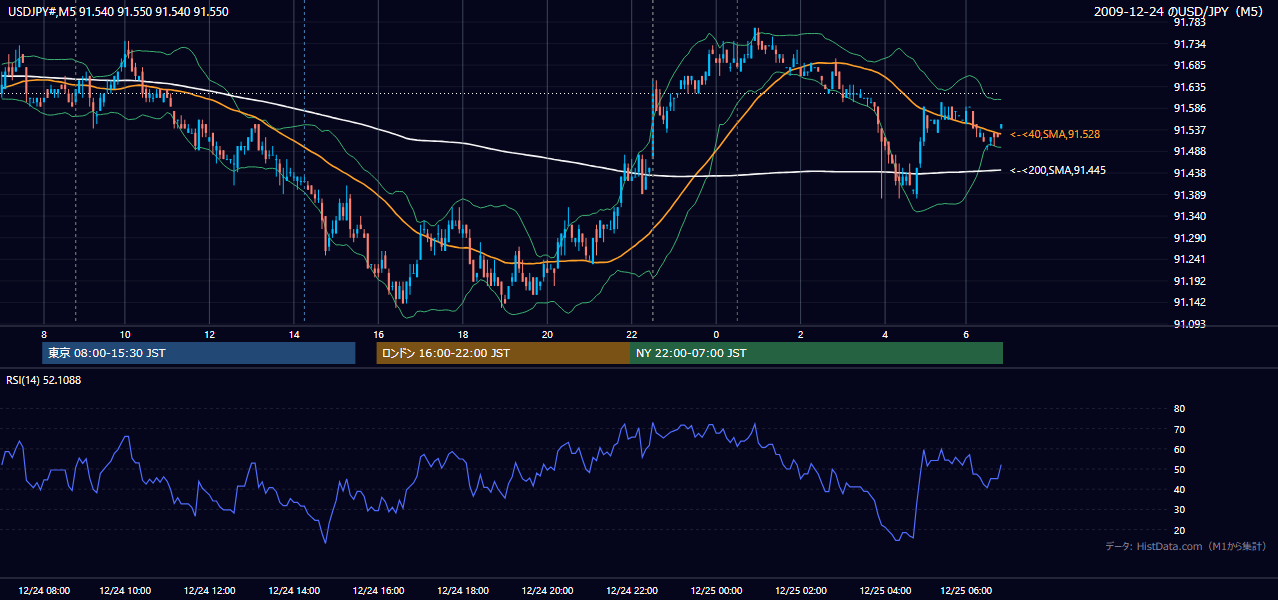The image size is (1278, 600).
Task: Click price level 91.685 on the axis
Action: (x=1189, y=65)
